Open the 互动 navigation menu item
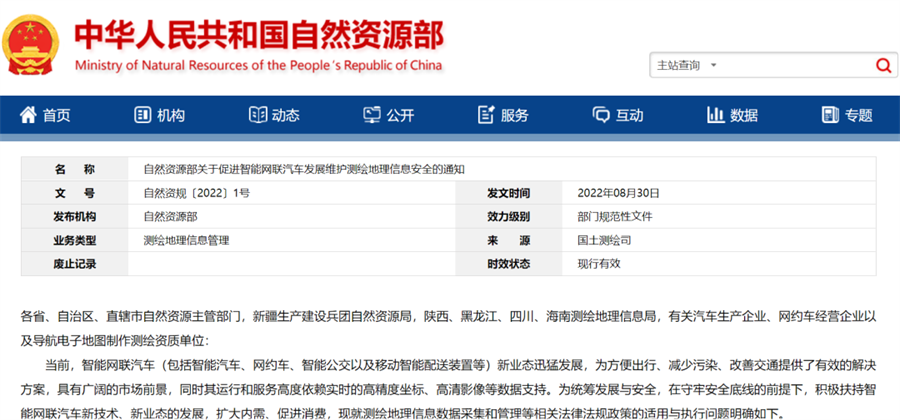 pos(618,115)
